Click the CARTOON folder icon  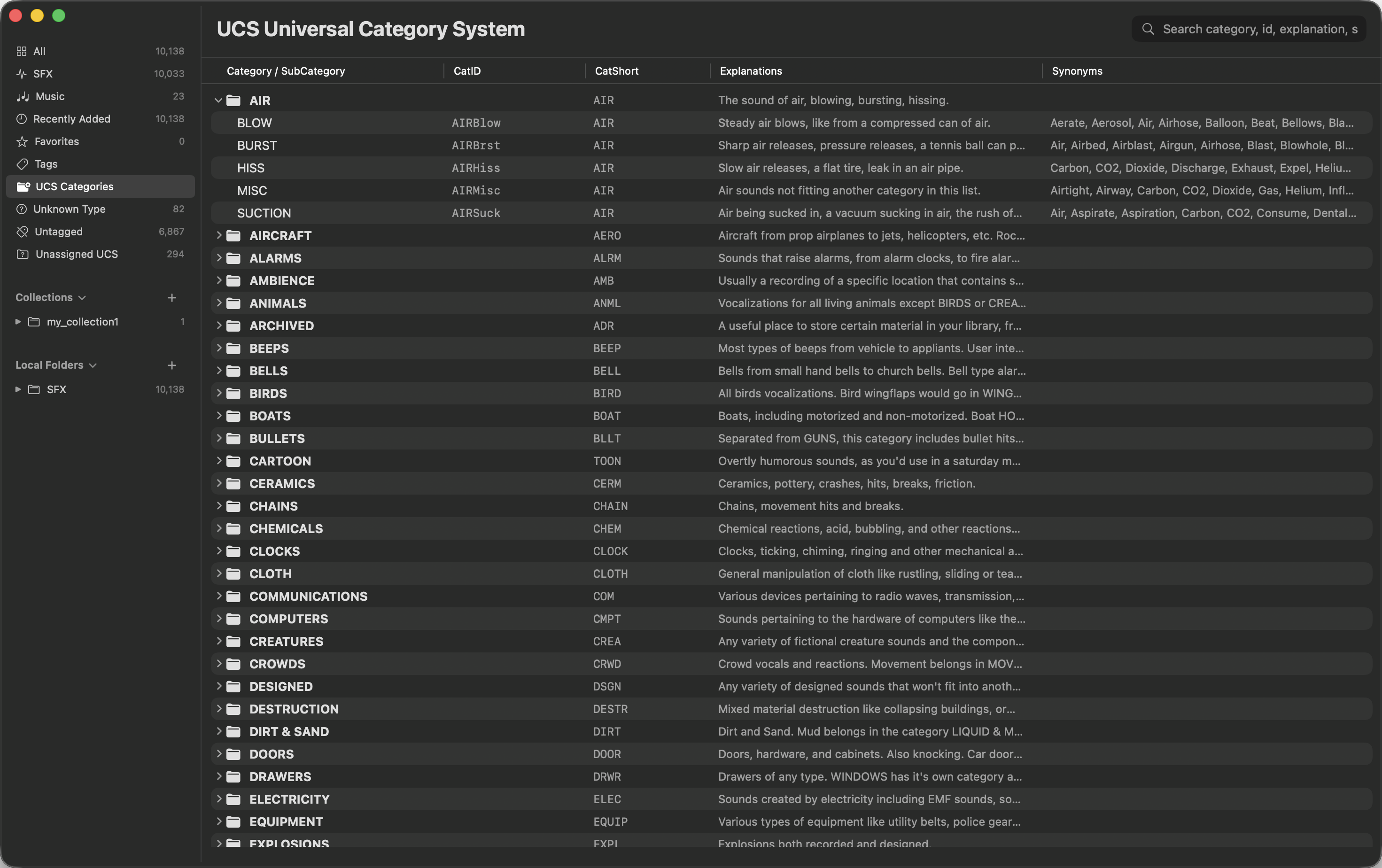[233, 461]
